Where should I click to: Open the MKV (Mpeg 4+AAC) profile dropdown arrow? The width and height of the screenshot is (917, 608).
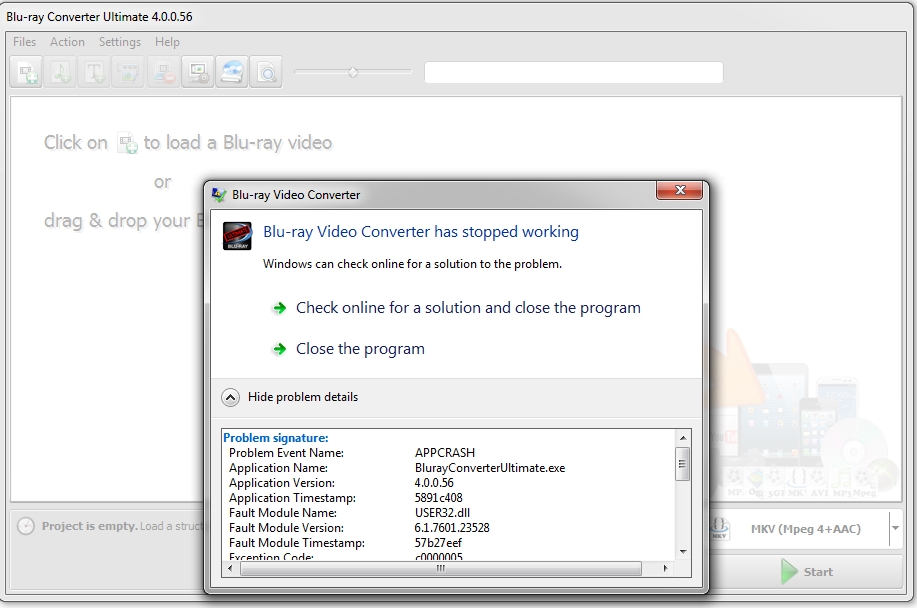click(x=895, y=528)
